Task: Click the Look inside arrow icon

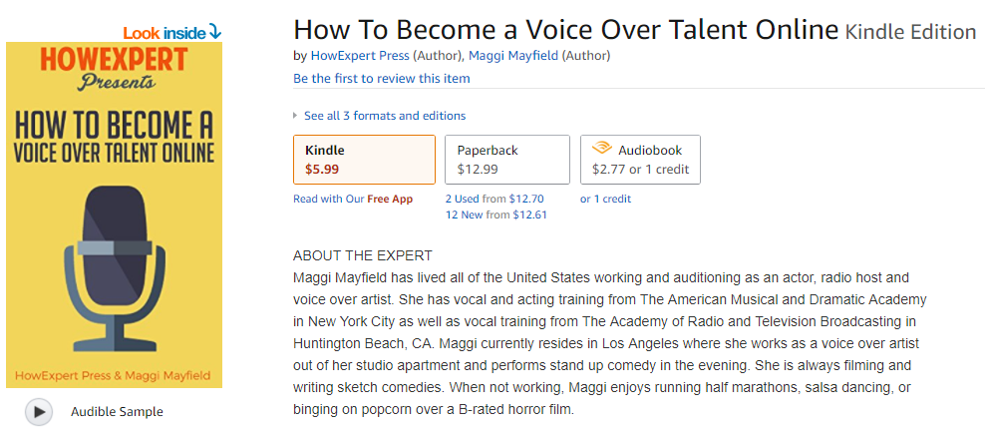Action: (x=215, y=31)
